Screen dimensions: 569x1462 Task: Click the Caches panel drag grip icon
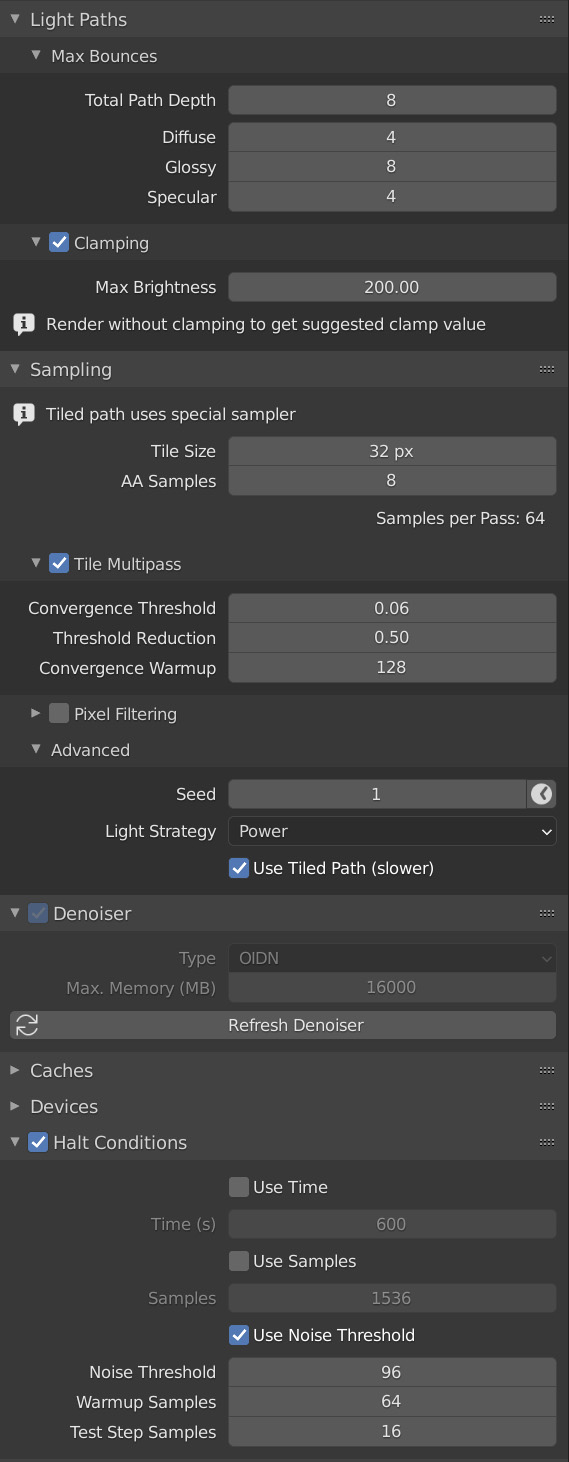(x=547, y=1070)
